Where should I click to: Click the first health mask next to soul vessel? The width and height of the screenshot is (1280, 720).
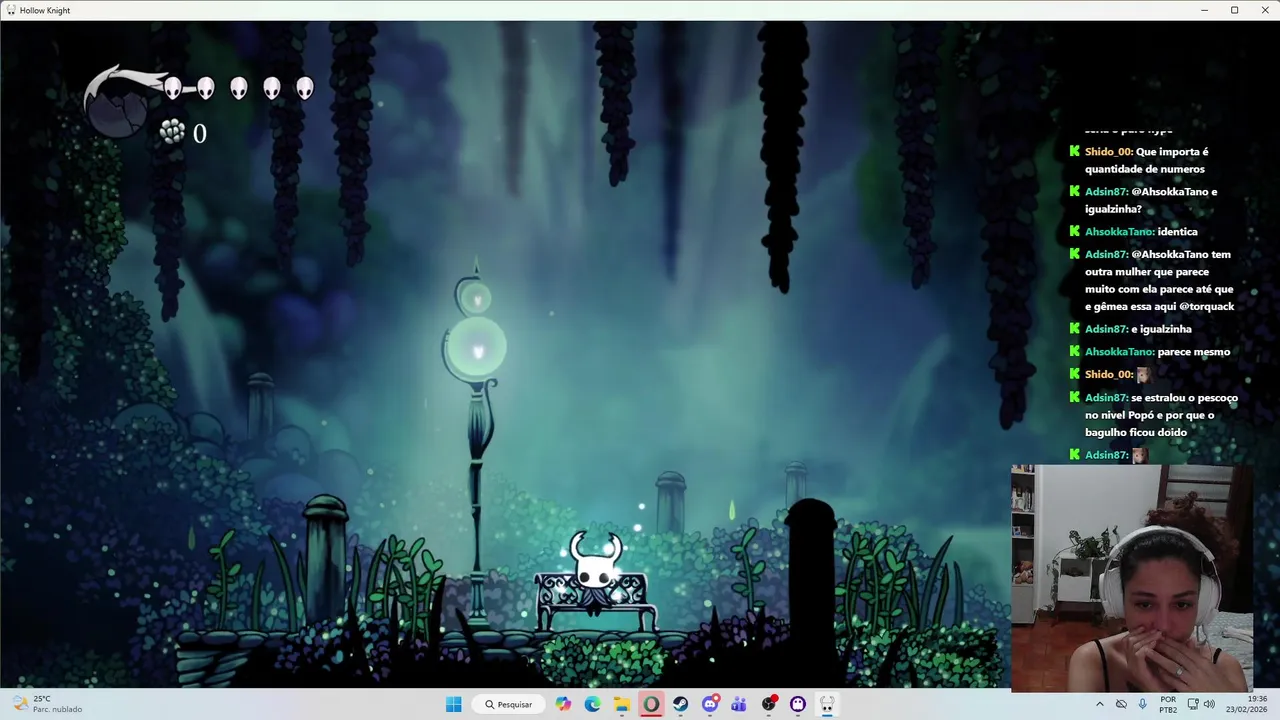tap(173, 89)
